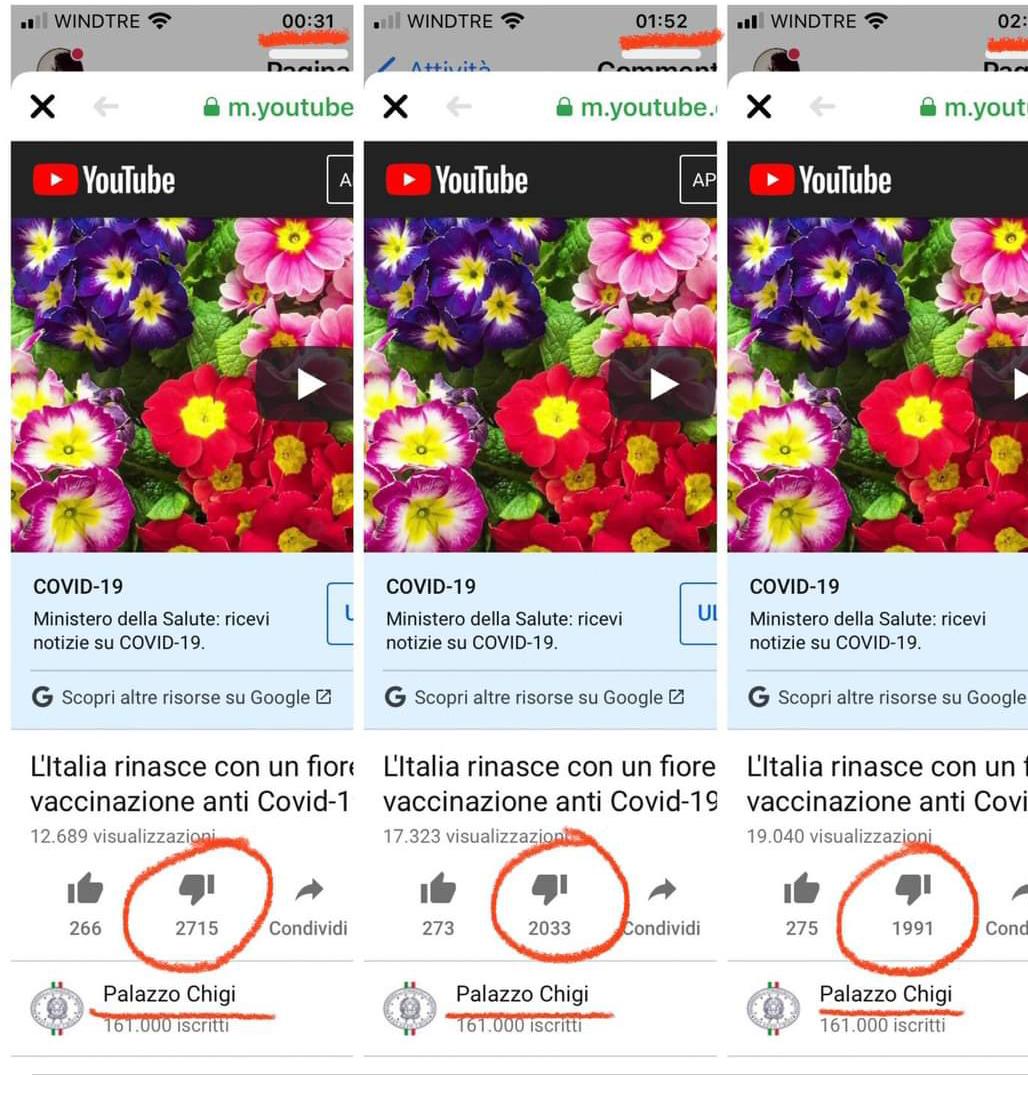Open YouTube logo in the third screenshot
This screenshot has width=1028, height=1100.
point(820,180)
